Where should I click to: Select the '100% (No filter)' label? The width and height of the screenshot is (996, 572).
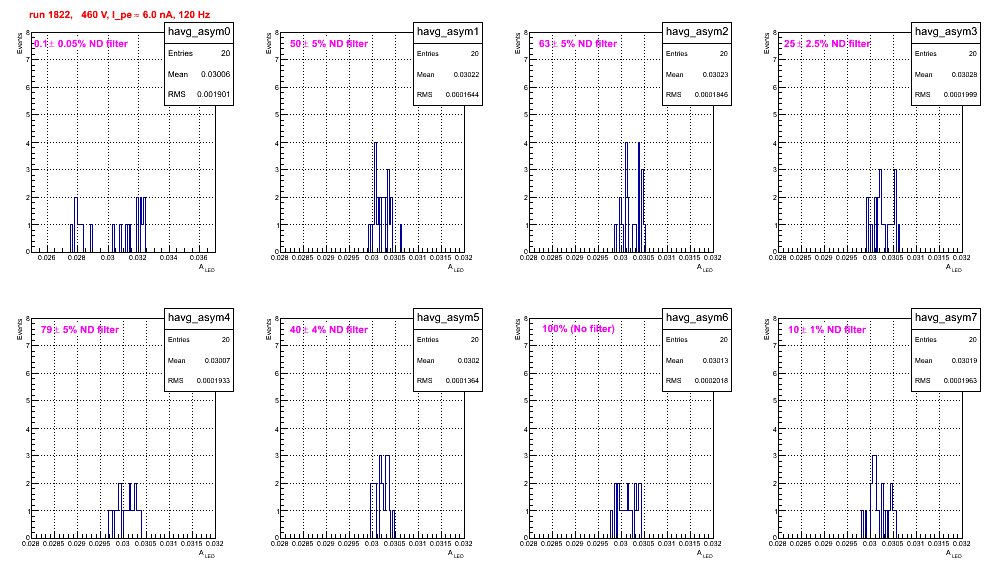(x=578, y=329)
